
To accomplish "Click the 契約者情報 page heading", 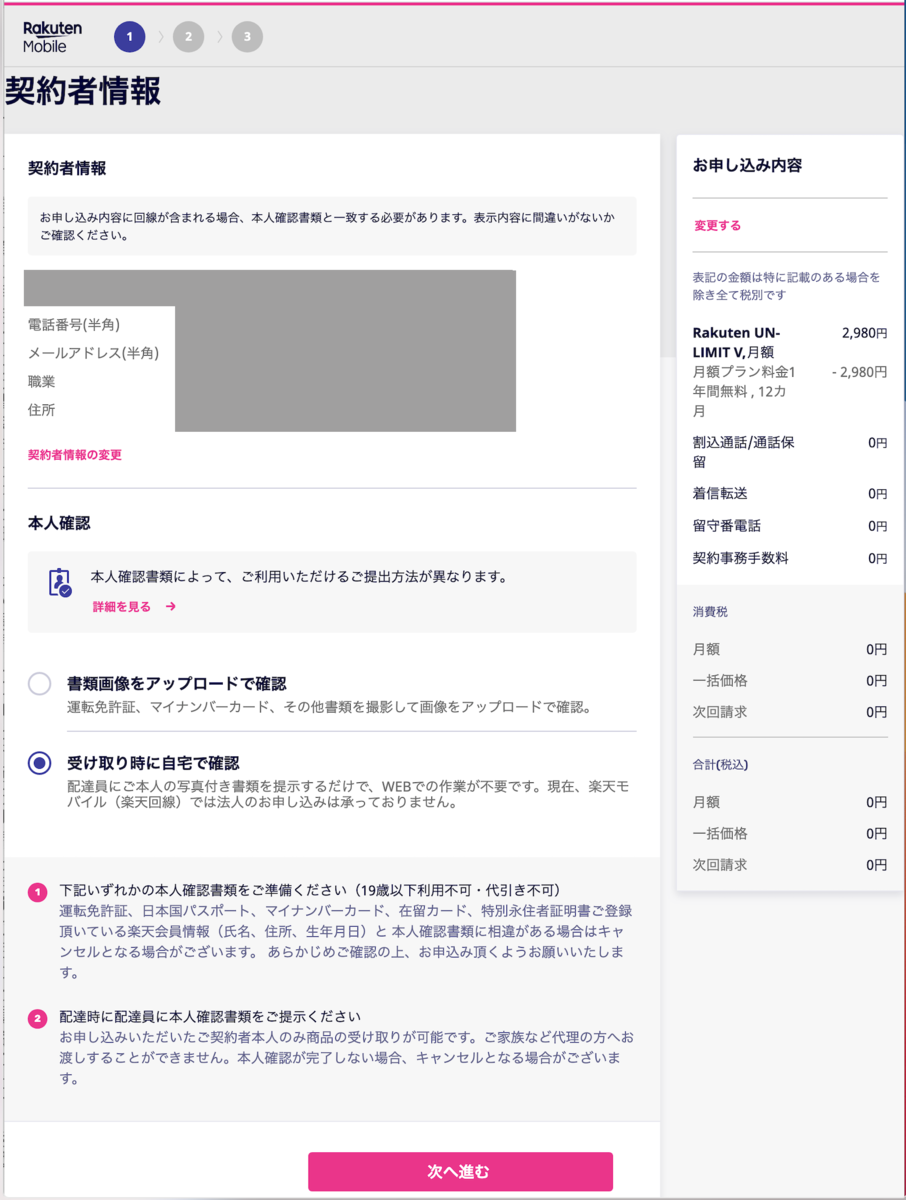I will (82, 91).
